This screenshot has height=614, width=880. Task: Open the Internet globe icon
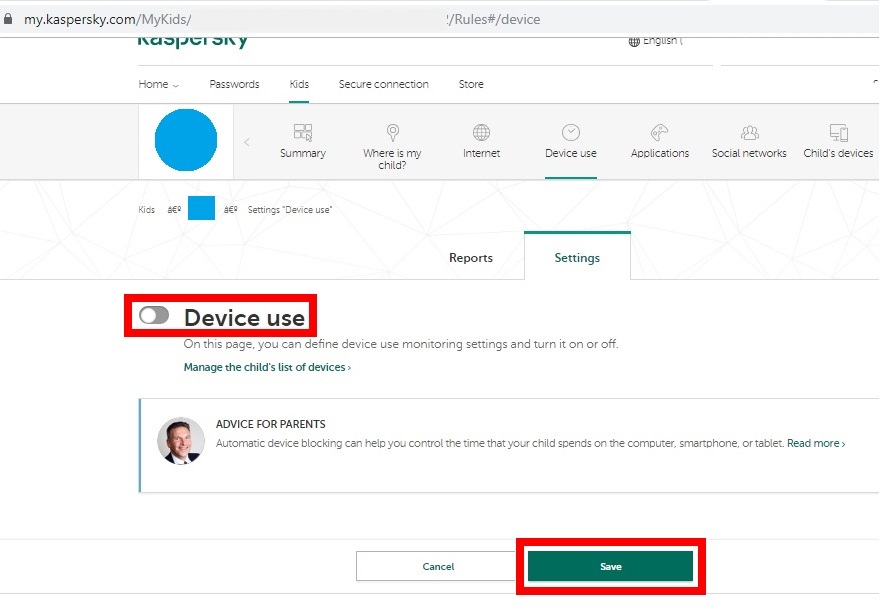pyautogui.click(x=481, y=132)
